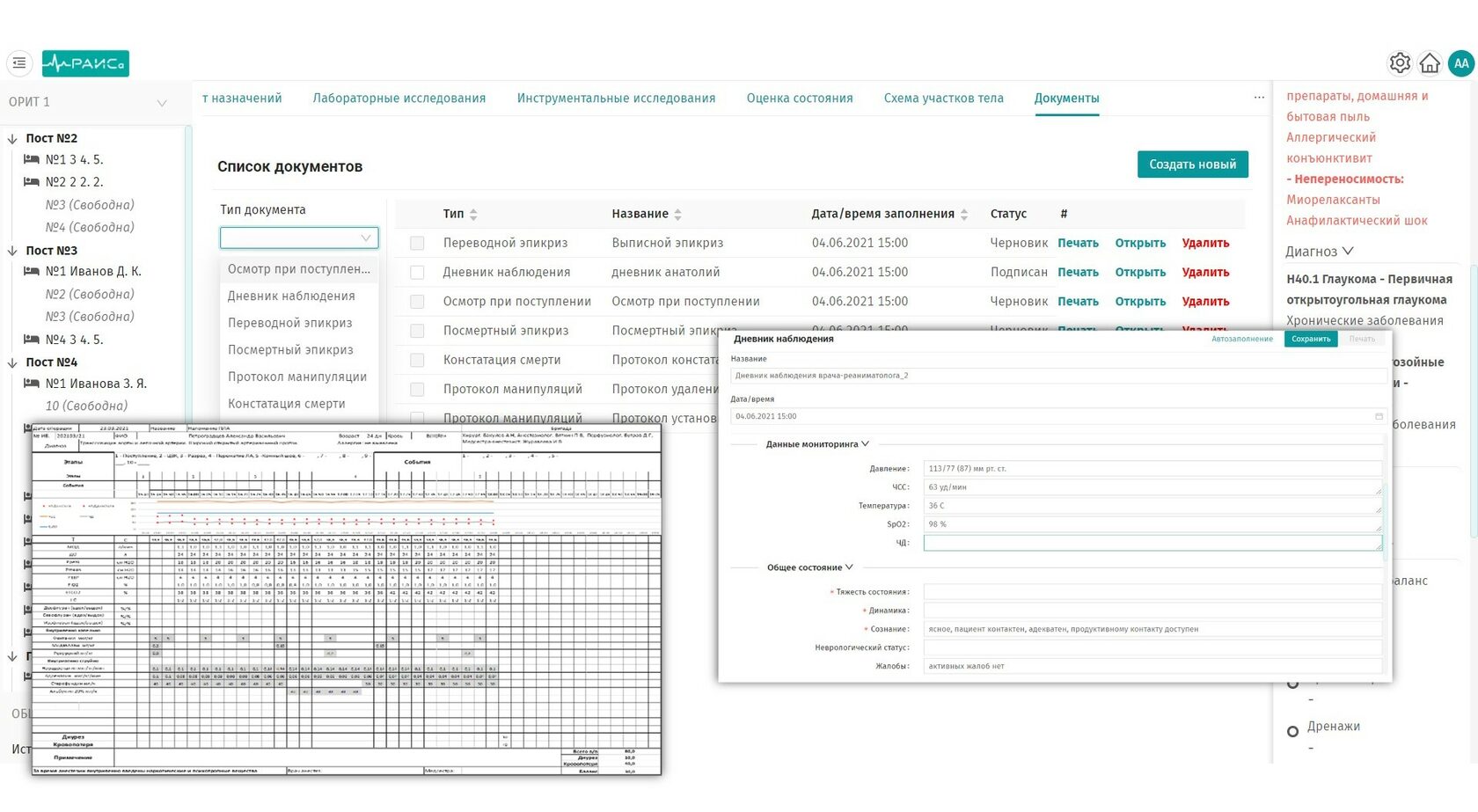
Task: Click Печать button in diary form
Action: (1362, 339)
